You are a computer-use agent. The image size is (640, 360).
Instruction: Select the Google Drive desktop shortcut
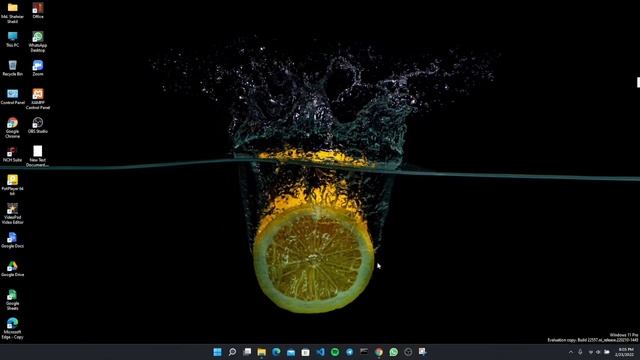(12, 269)
